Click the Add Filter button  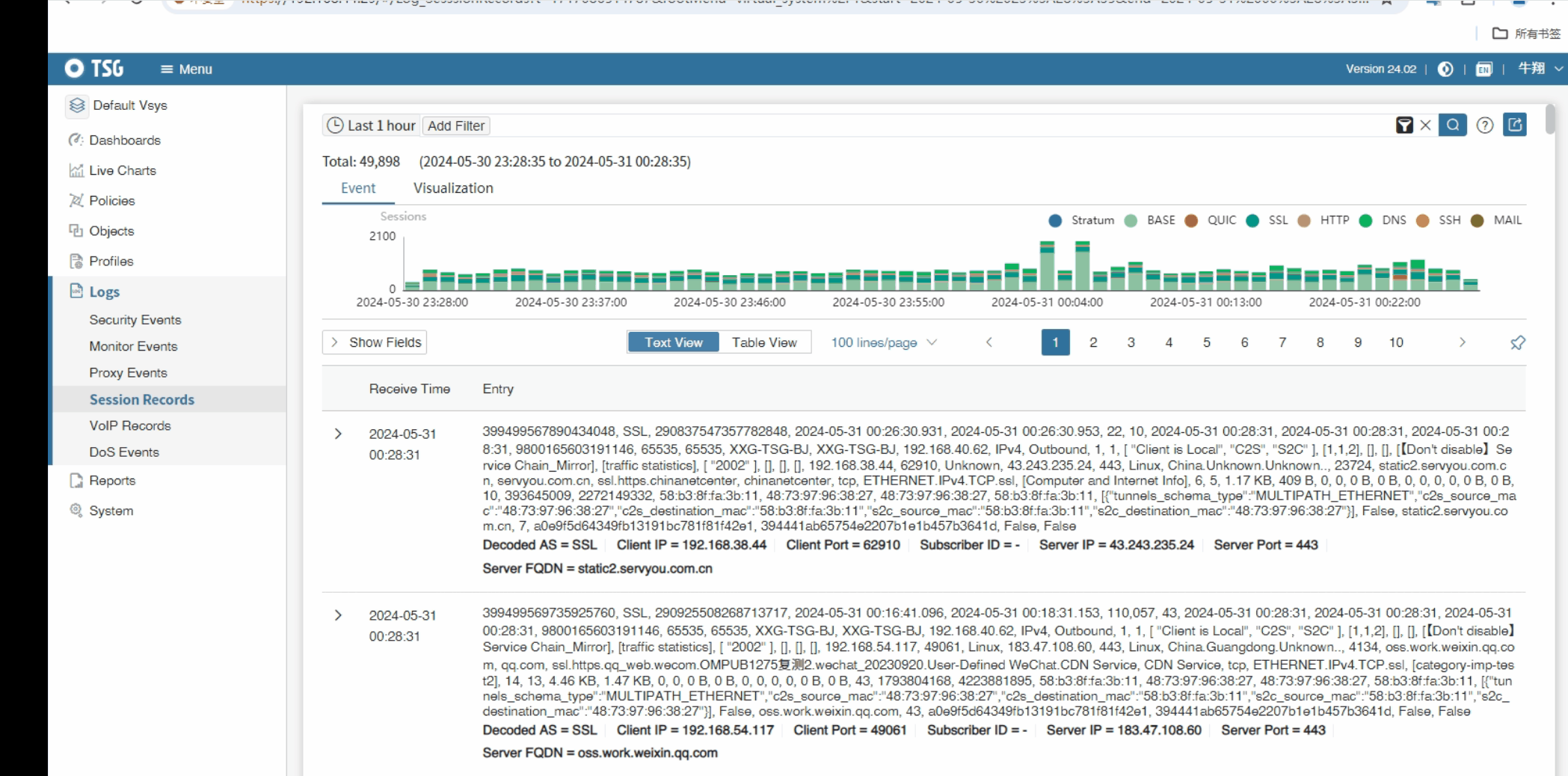[x=456, y=126]
